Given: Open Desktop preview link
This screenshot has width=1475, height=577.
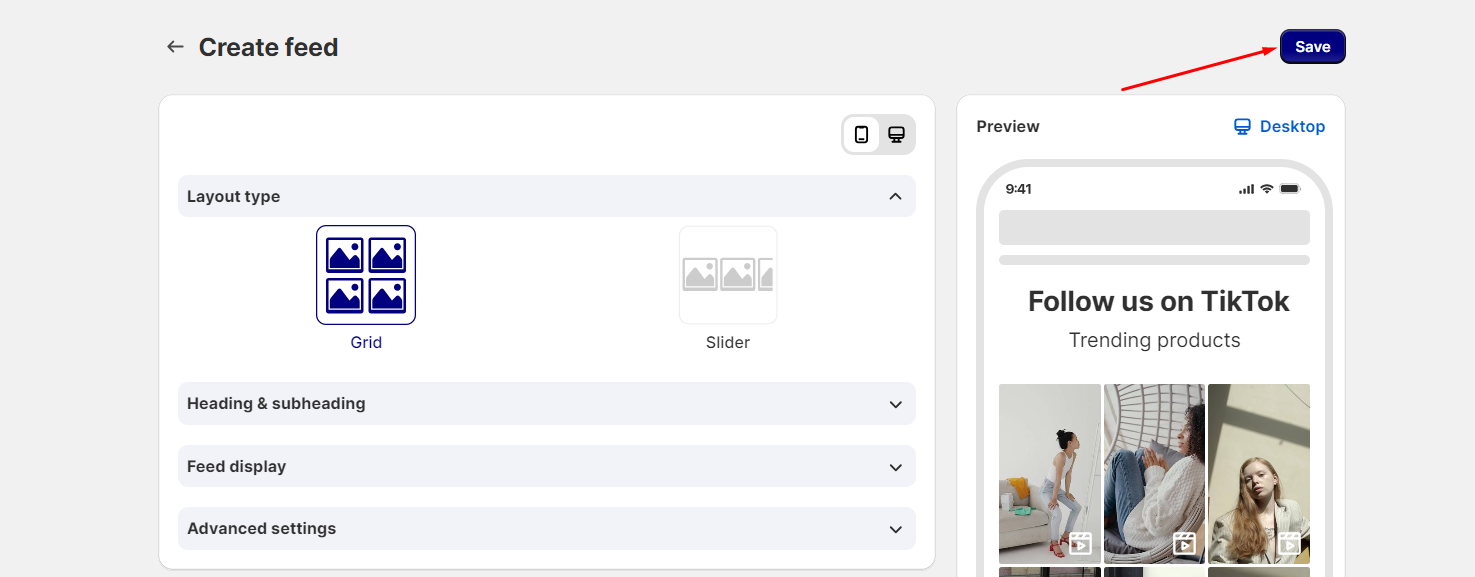Looking at the screenshot, I should coord(1279,127).
